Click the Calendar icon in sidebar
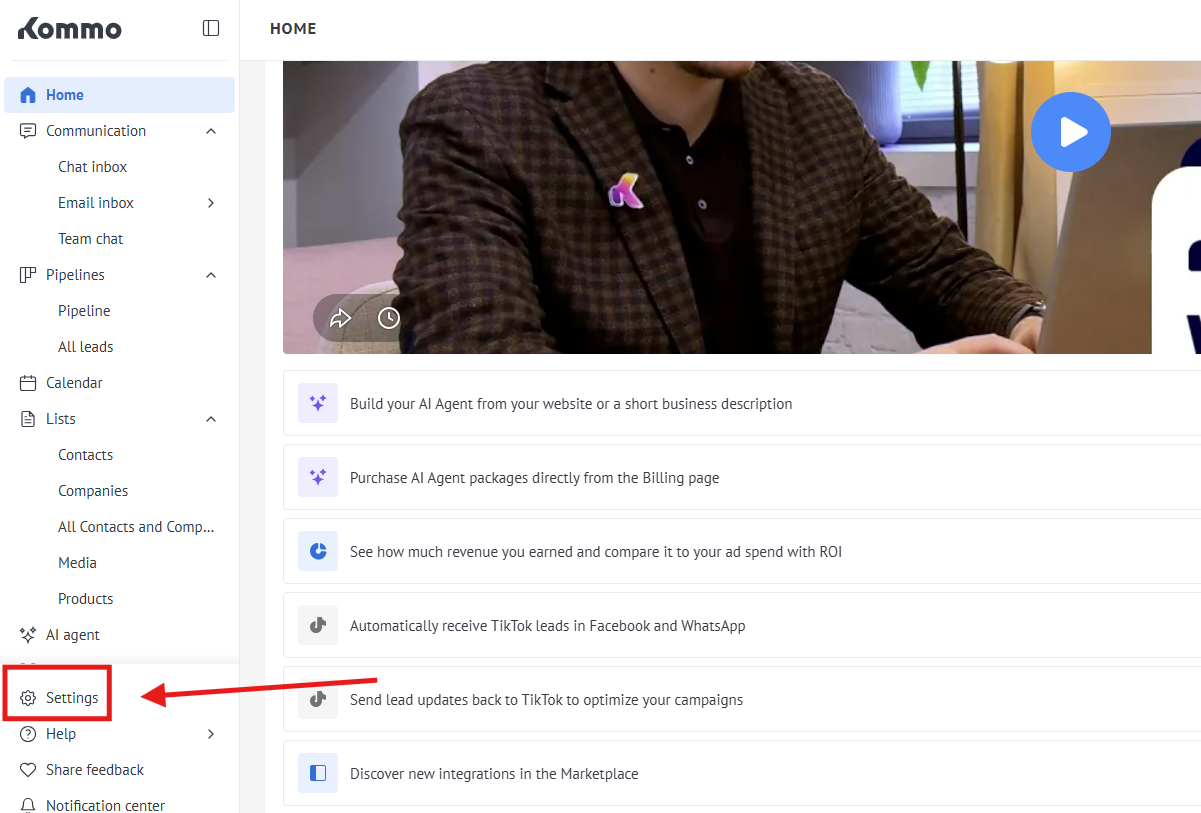1201x813 pixels. (x=28, y=383)
